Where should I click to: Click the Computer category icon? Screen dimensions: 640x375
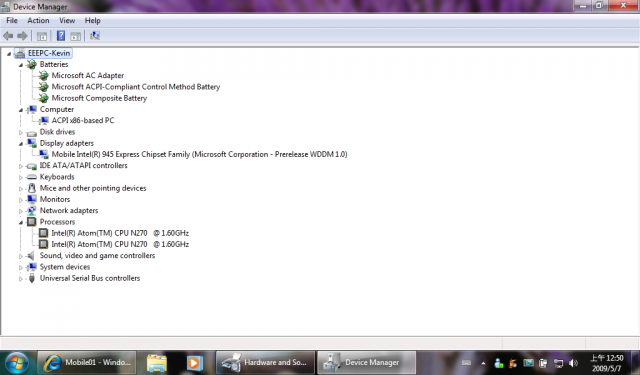[31, 109]
